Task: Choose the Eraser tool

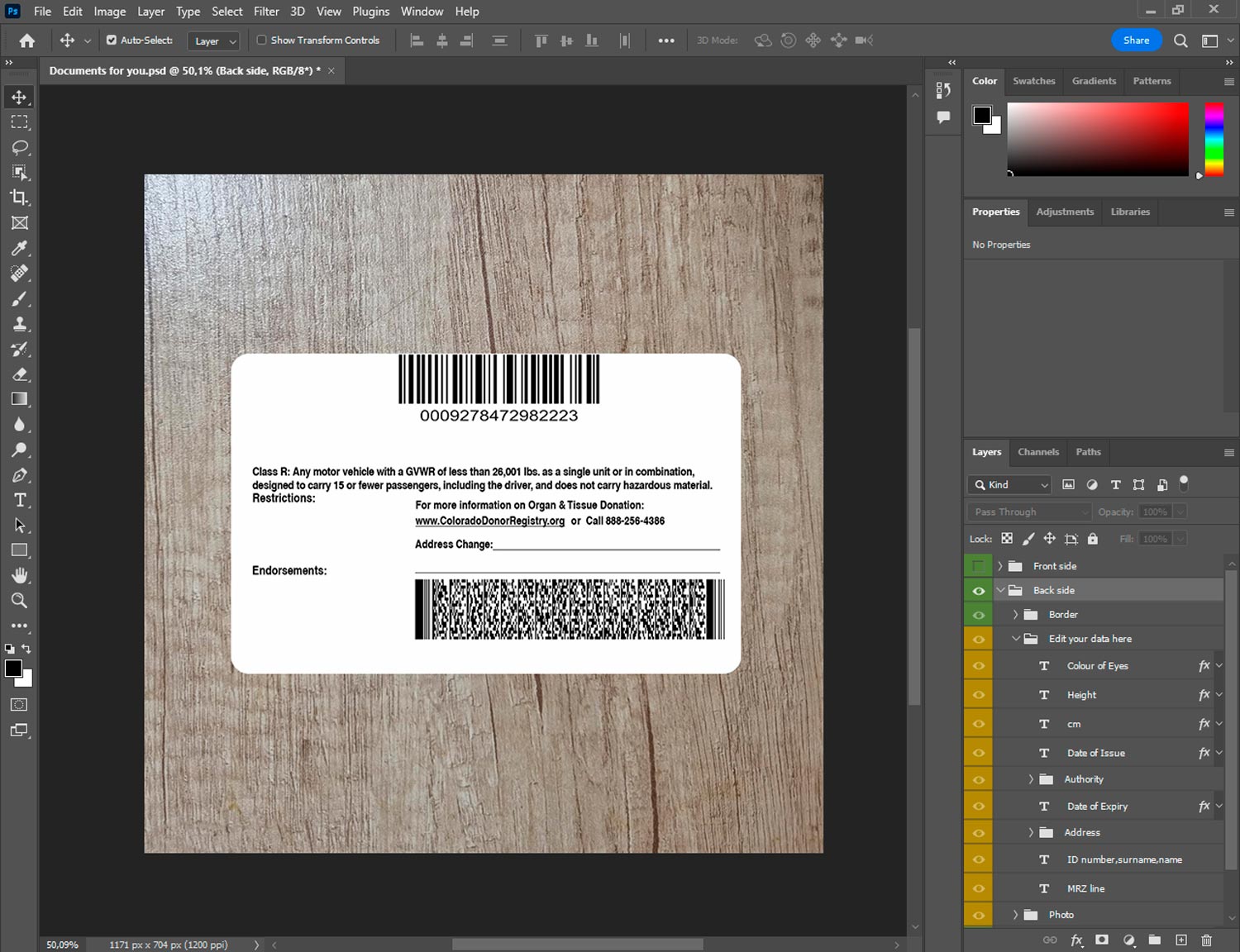Action: (x=19, y=374)
